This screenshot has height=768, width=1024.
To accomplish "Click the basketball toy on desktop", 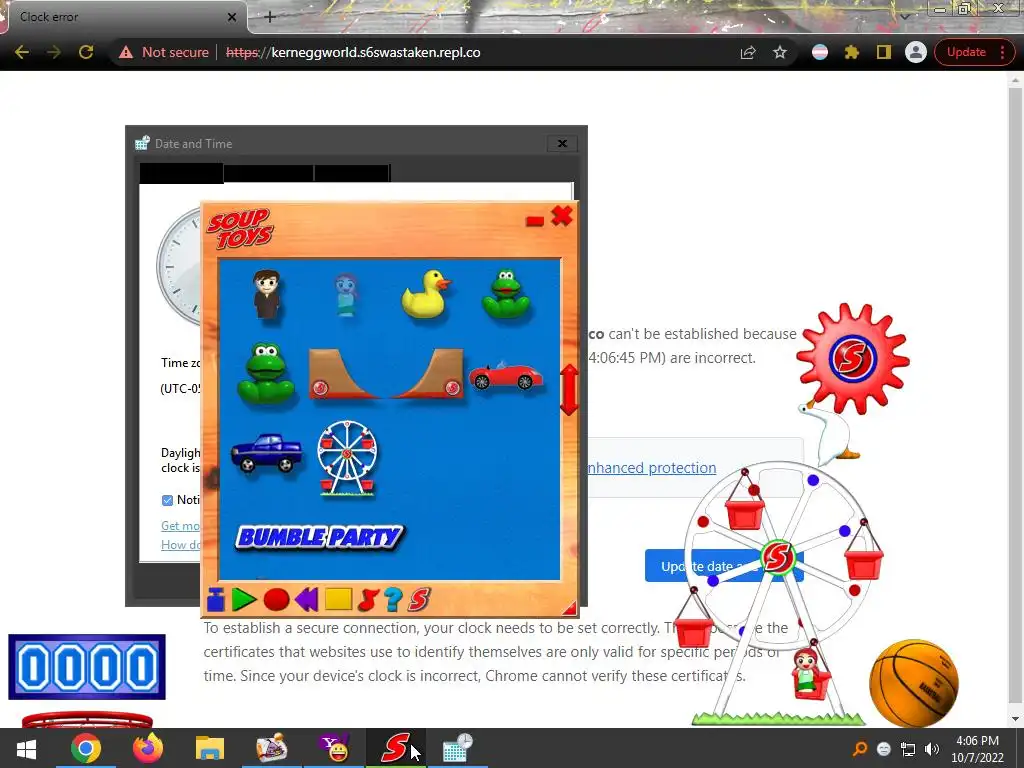I will click(x=914, y=683).
